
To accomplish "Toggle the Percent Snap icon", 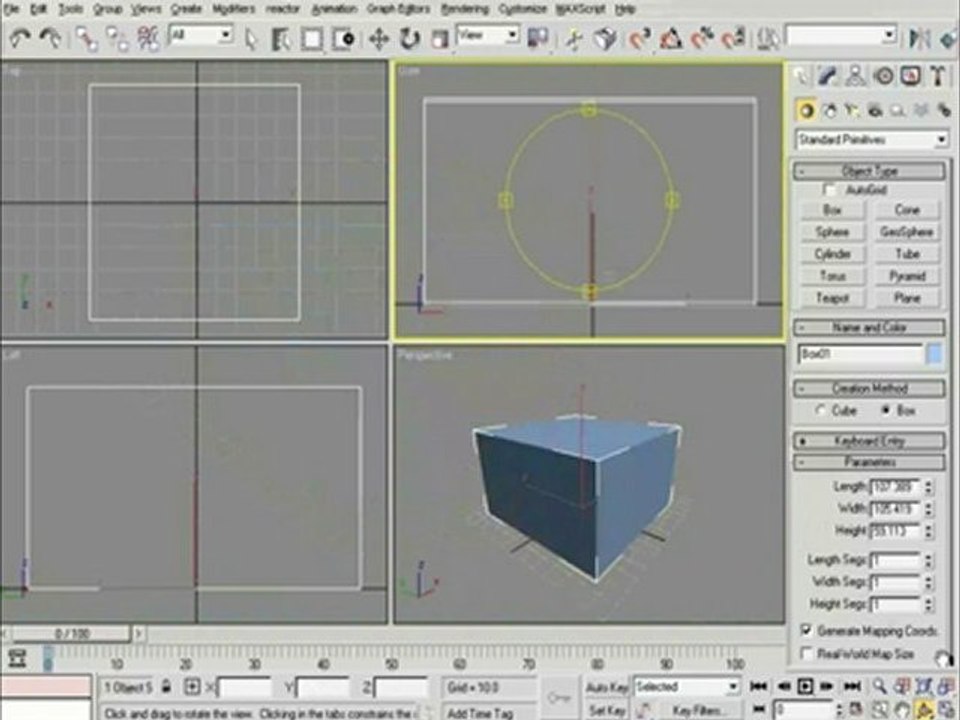I will click(702, 39).
